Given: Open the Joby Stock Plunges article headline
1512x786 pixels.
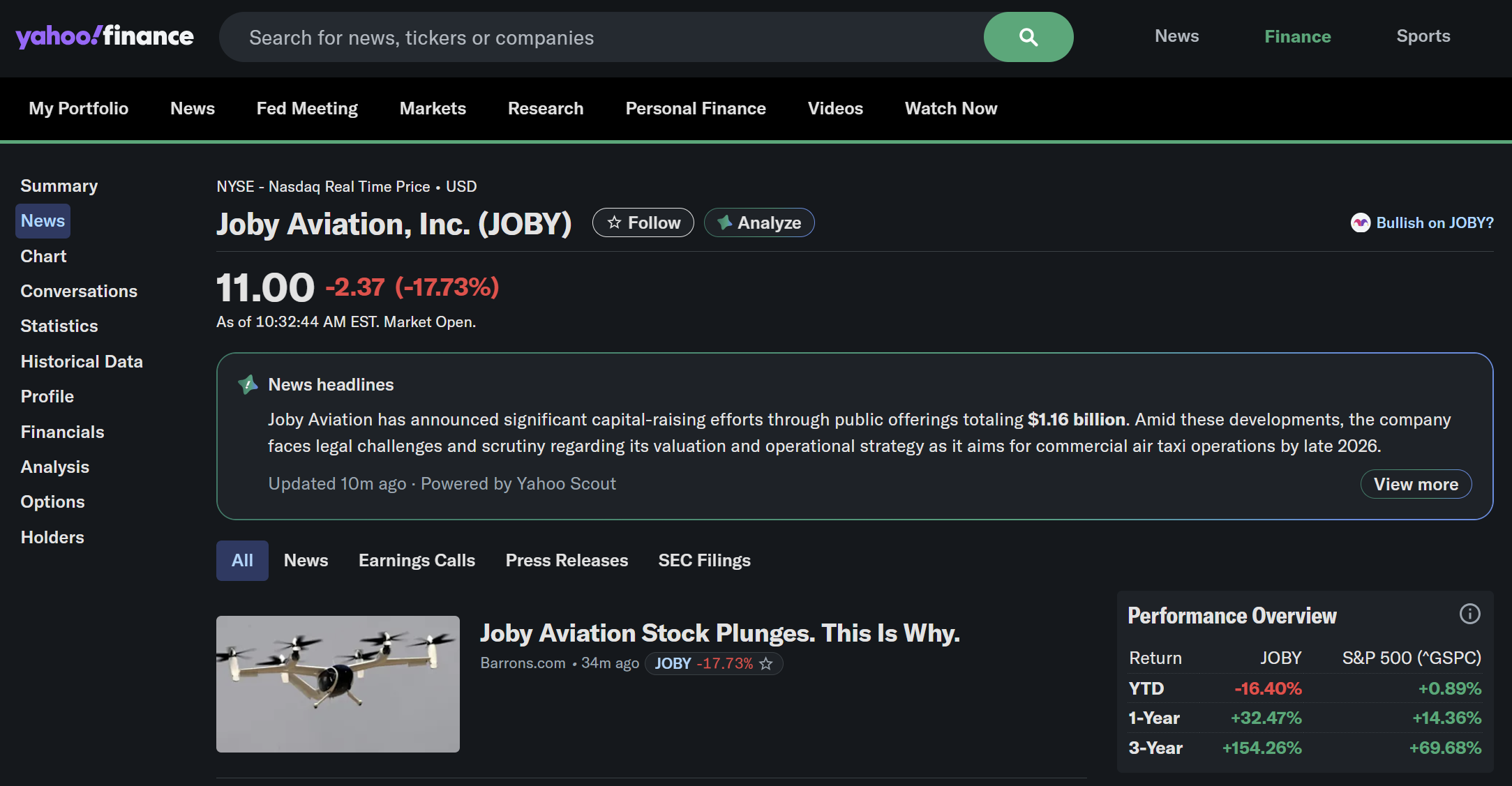Looking at the screenshot, I should click(x=719, y=633).
